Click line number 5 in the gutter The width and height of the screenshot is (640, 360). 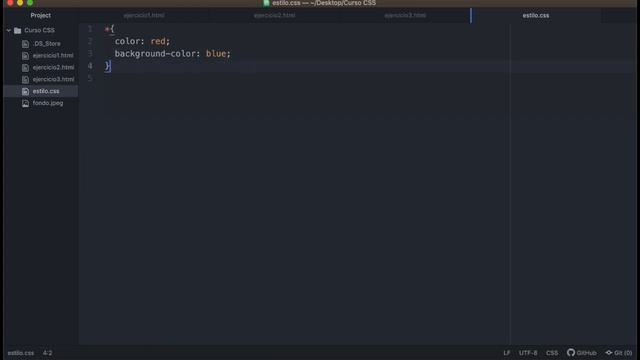click(90, 78)
